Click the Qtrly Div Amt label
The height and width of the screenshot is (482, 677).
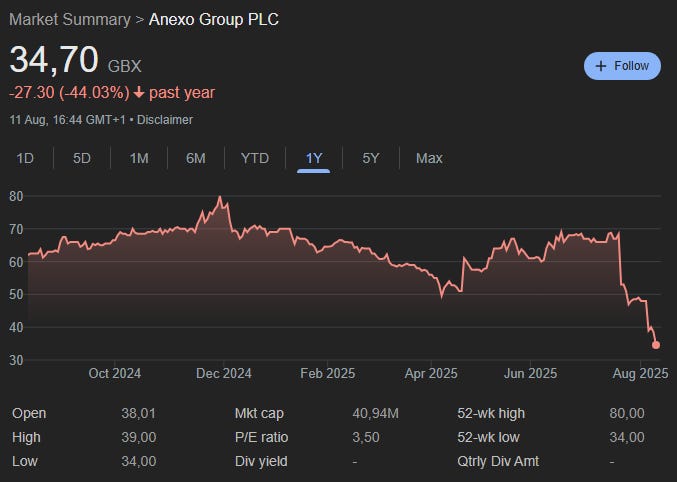point(498,461)
